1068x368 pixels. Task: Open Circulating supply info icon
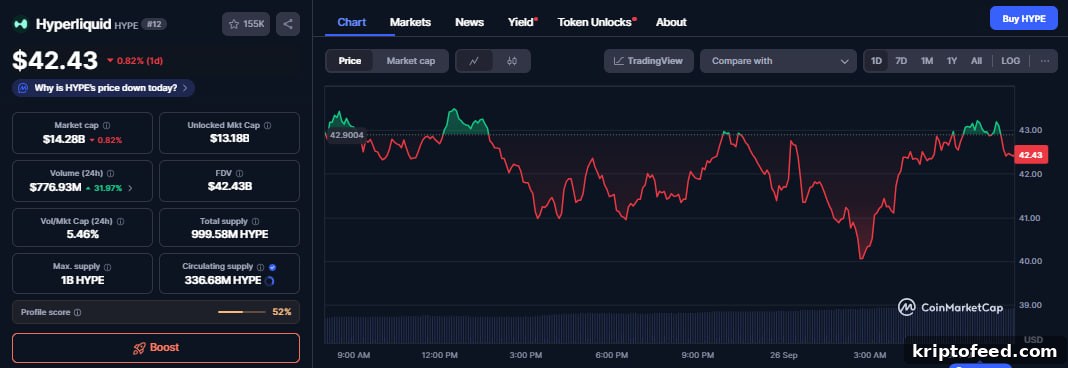(x=260, y=267)
